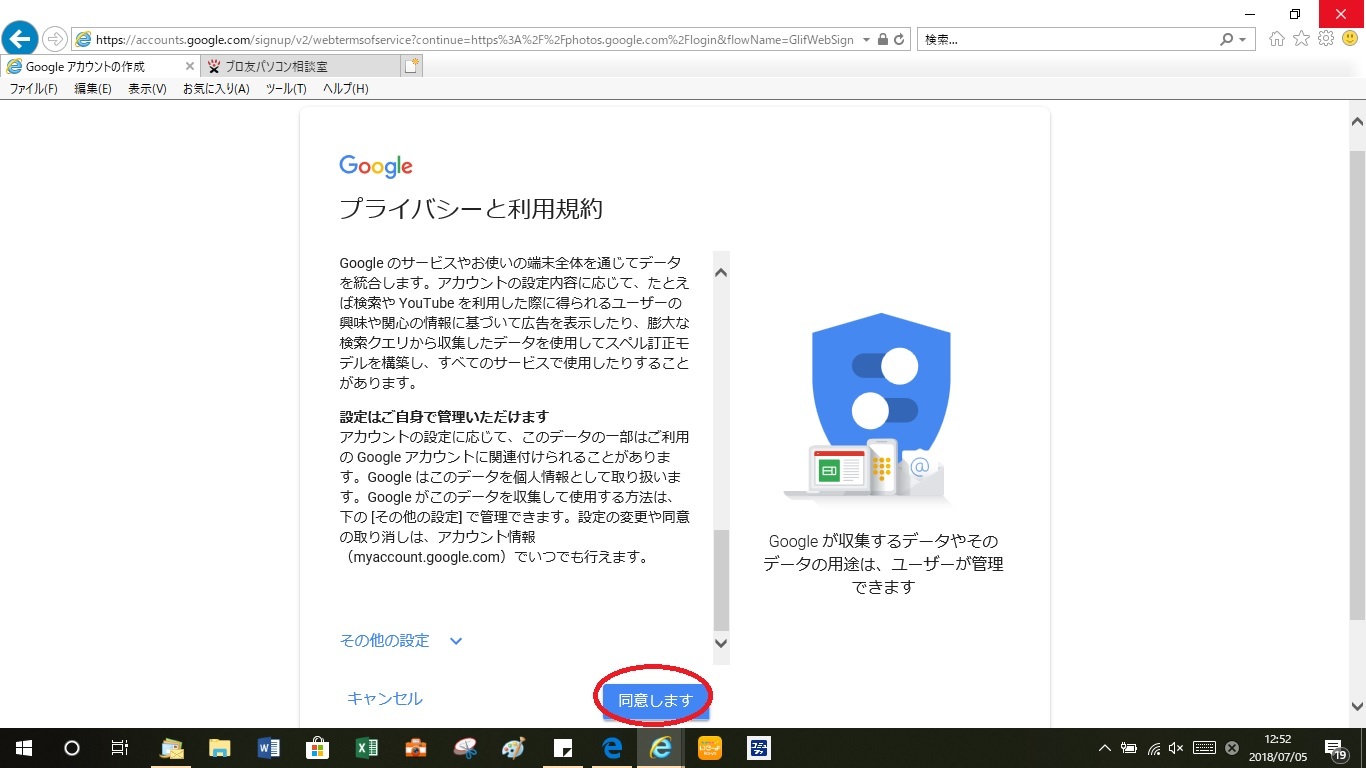
Task: Open the orange app icon in taskbar
Action: pyautogui.click(x=710, y=748)
